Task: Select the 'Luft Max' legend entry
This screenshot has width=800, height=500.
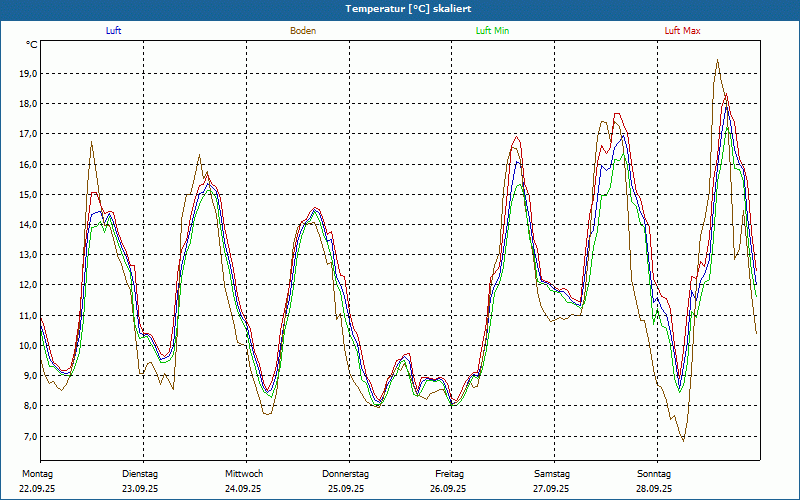Action: click(x=683, y=31)
